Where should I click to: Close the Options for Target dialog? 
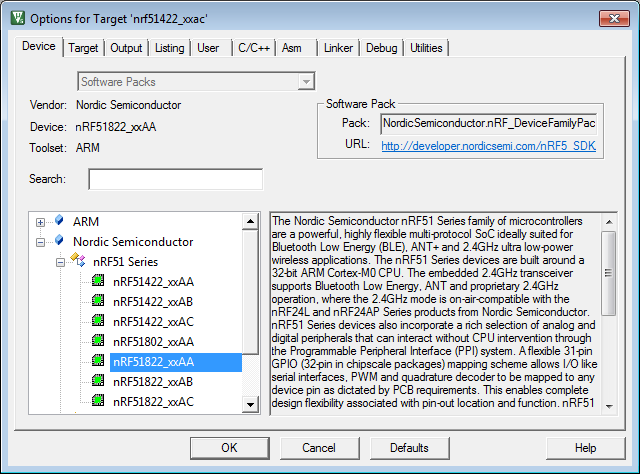pos(614,18)
